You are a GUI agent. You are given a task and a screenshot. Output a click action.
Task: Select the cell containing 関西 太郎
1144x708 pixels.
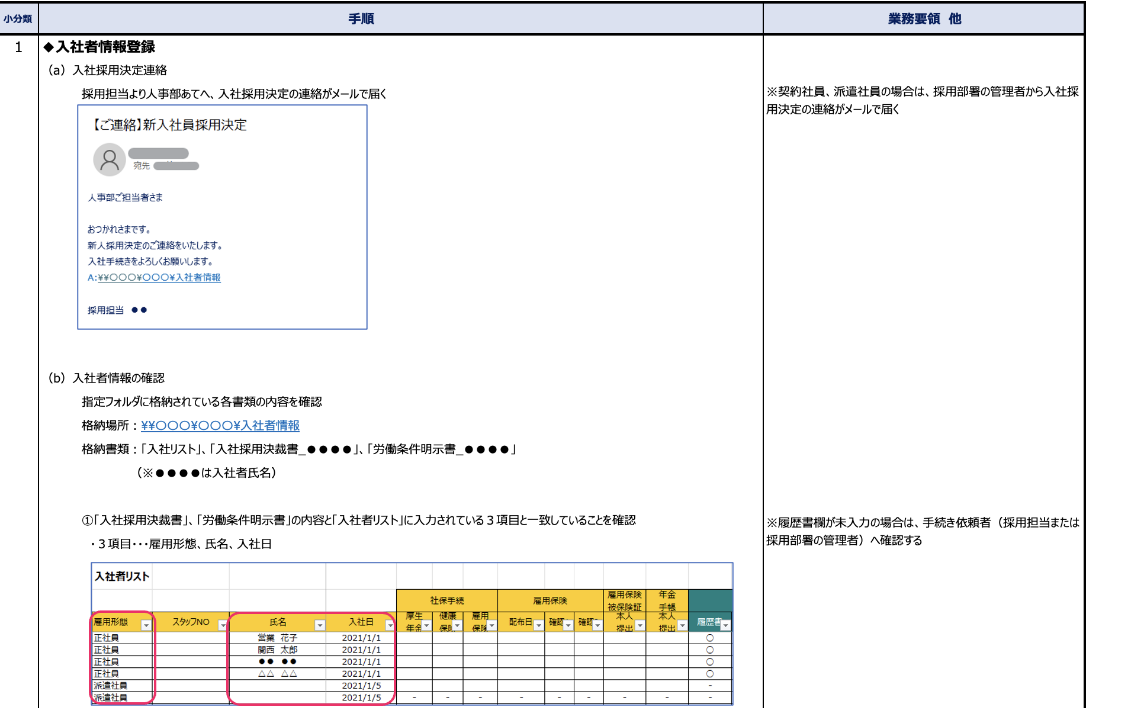[x=277, y=649]
